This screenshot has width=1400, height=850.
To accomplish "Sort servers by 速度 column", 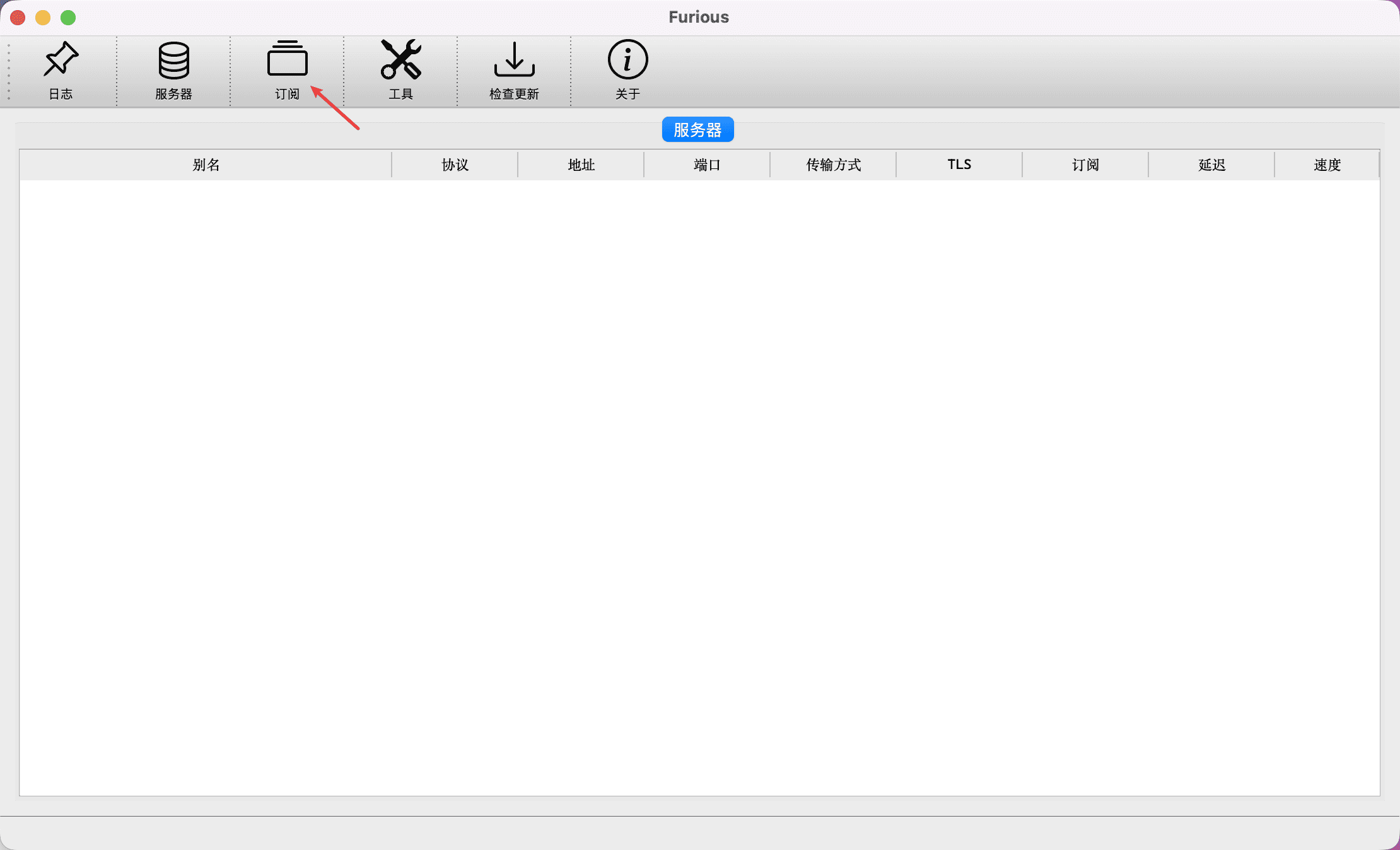I will (1327, 165).
